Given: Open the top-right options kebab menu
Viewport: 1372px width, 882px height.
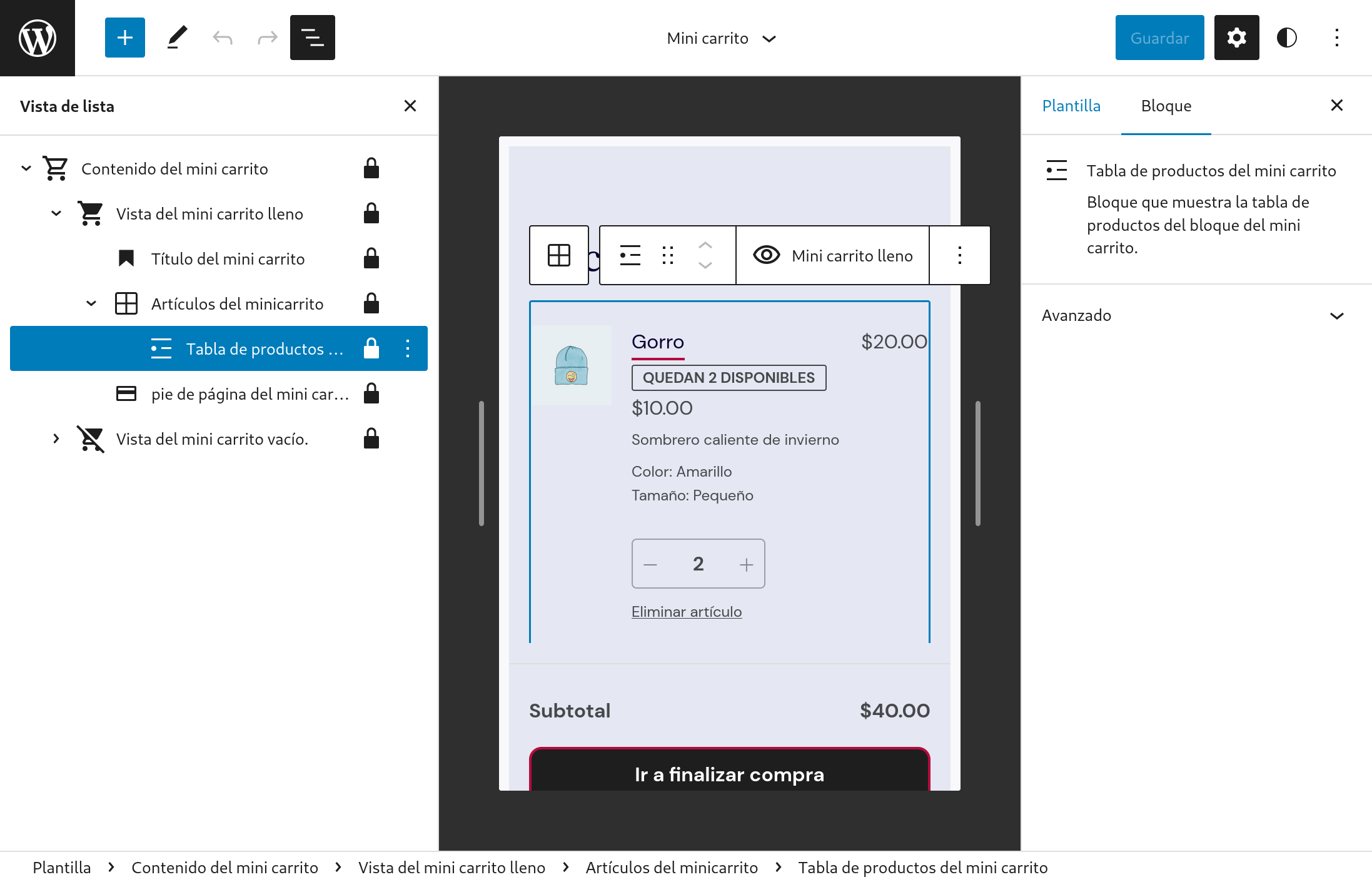Looking at the screenshot, I should [x=1336, y=38].
